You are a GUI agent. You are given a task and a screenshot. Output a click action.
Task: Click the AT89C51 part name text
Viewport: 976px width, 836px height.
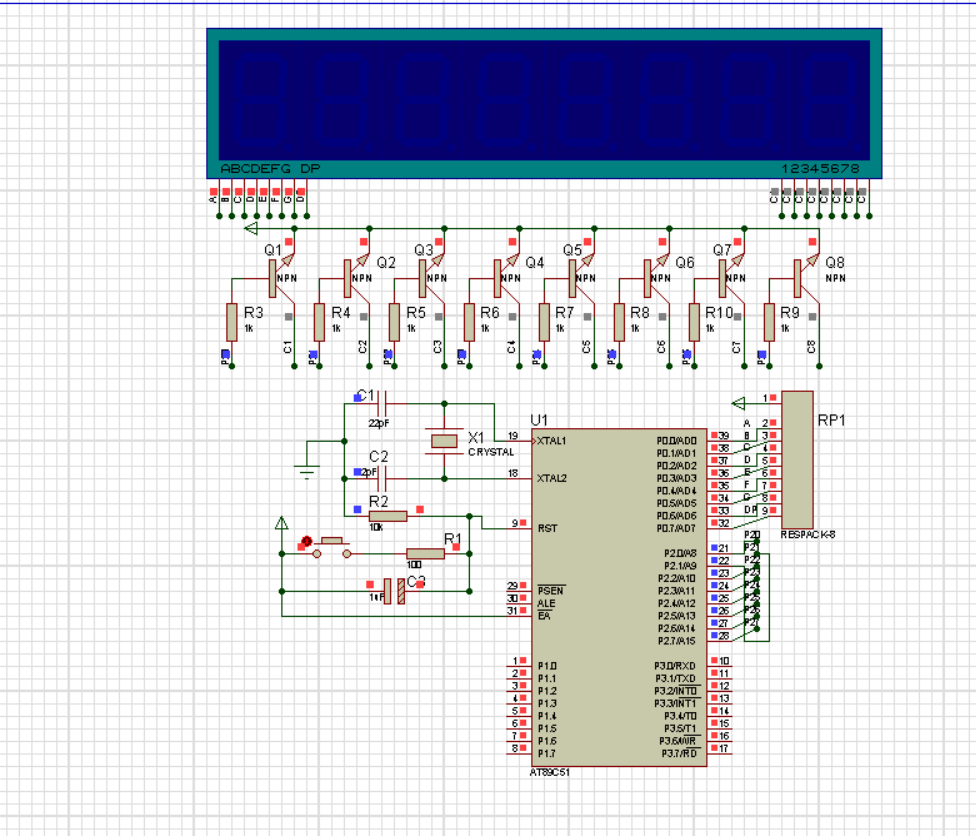click(x=549, y=773)
